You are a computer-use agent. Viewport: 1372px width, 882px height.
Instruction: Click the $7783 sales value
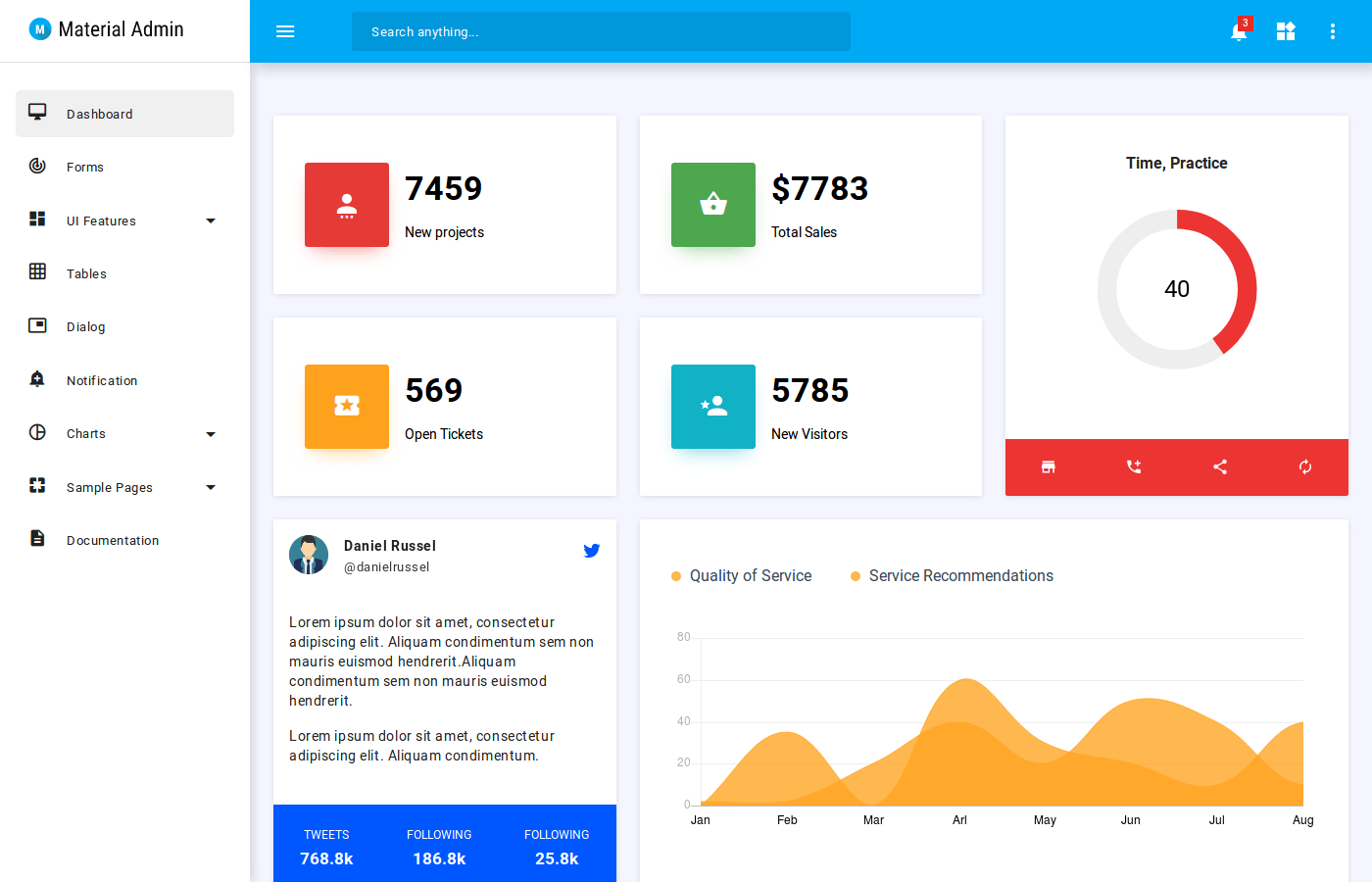[x=819, y=188]
